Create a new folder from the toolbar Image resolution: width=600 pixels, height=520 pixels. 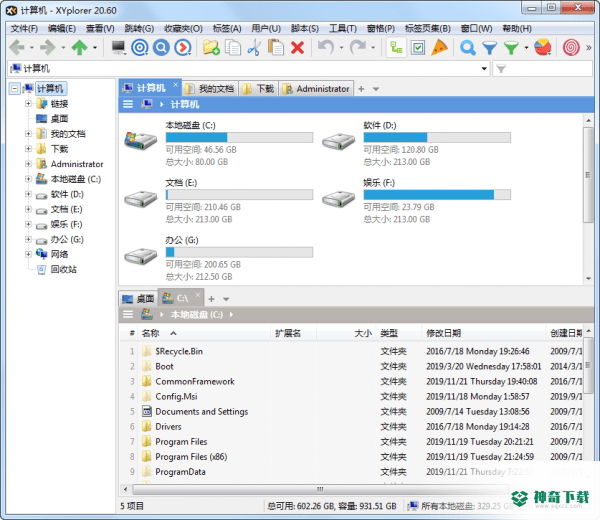211,48
